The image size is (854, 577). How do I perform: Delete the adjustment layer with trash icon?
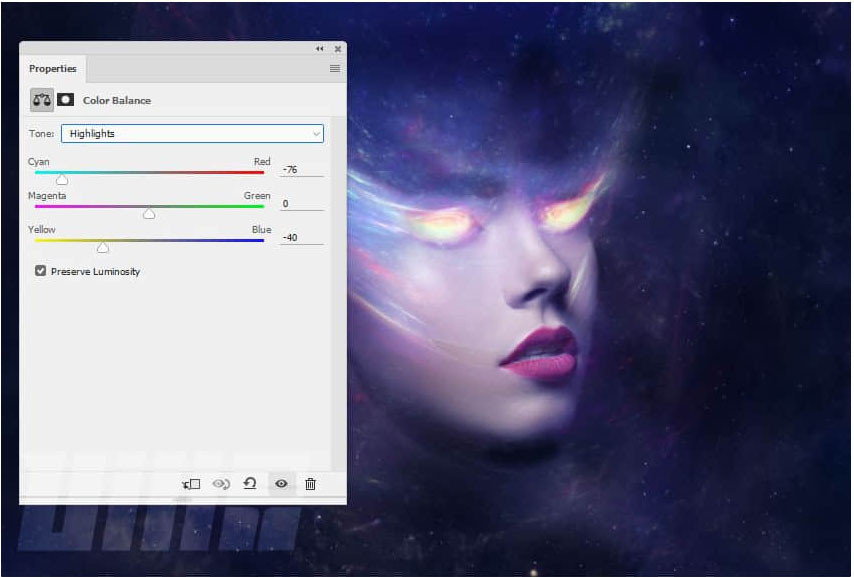pyautogui.click(x=310, y=484)
